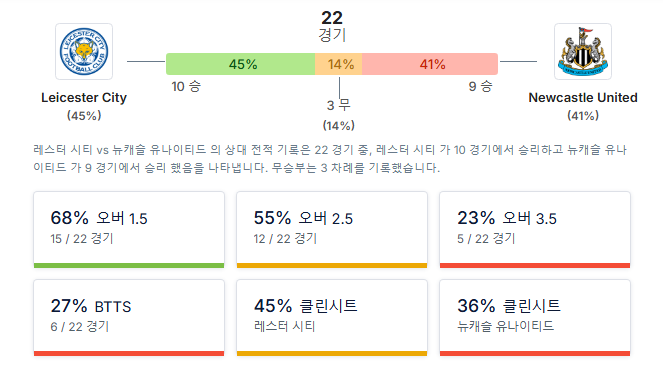663x368 pixels.
Task: Click the (45%) under Leicester City
Action: [84, 115]
